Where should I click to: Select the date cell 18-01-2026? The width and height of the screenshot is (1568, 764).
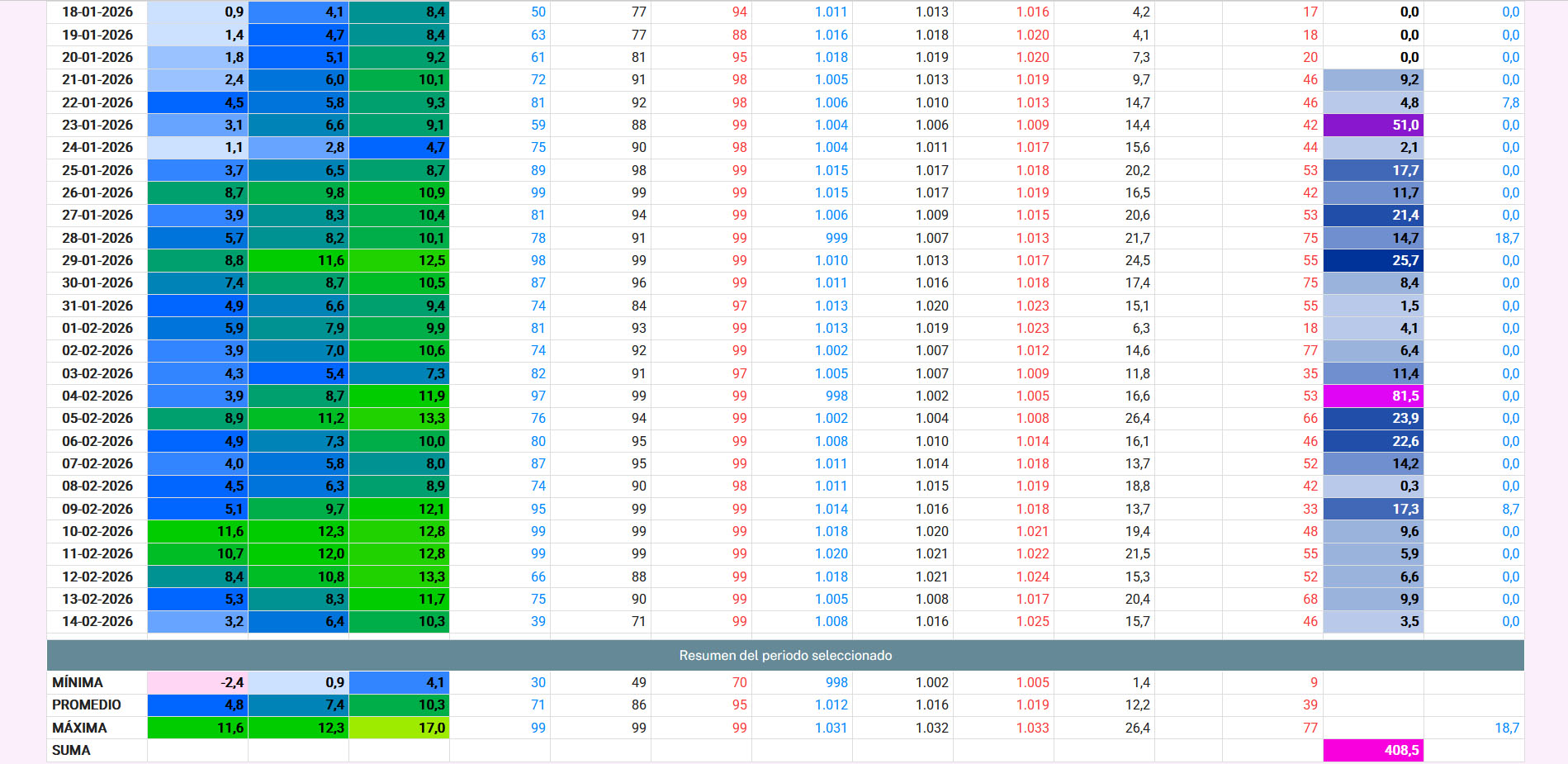coord(97,12)
